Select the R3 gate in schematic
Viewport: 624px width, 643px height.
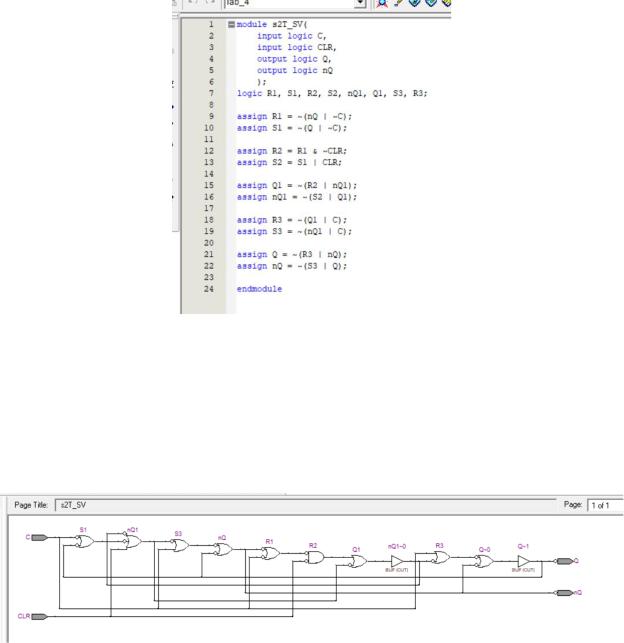coord(441,557)
